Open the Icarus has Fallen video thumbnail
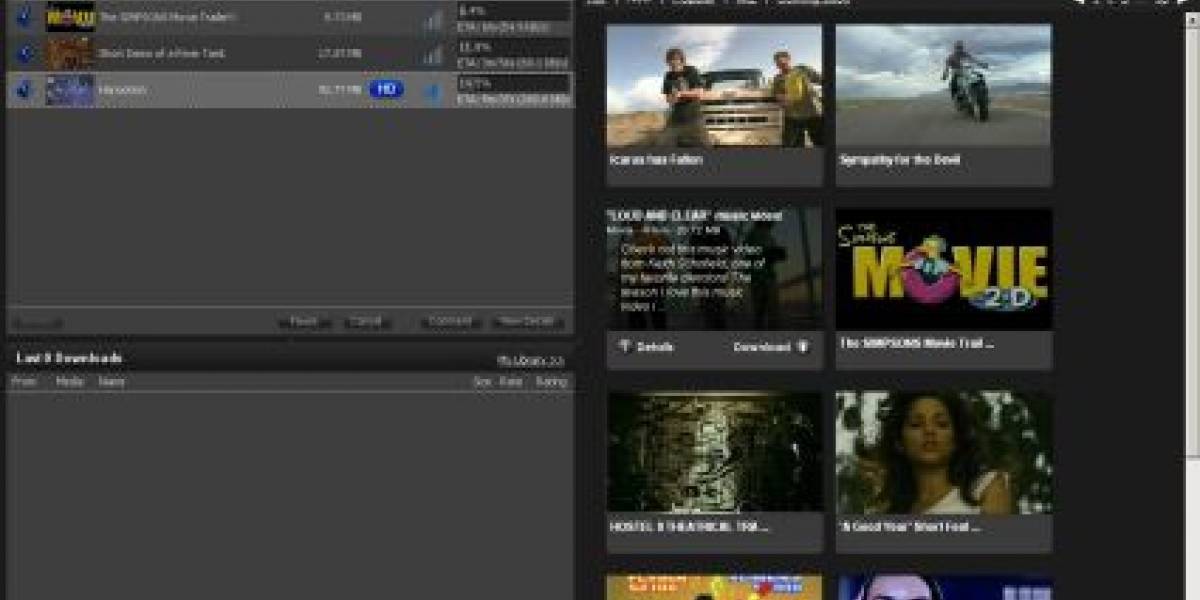 click(x=714, y=86)
